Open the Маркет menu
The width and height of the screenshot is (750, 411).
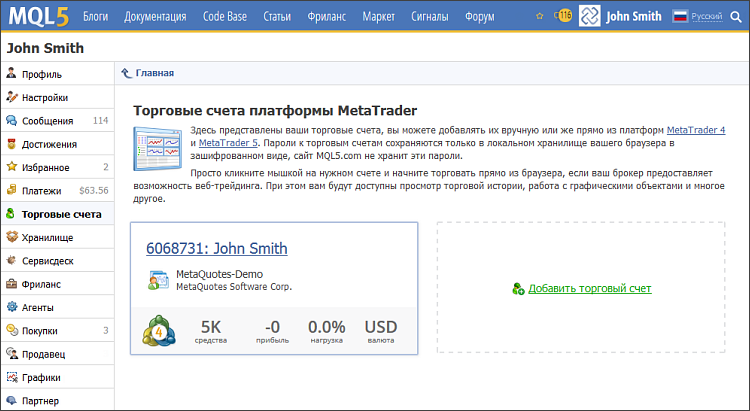tap(378, 17)
